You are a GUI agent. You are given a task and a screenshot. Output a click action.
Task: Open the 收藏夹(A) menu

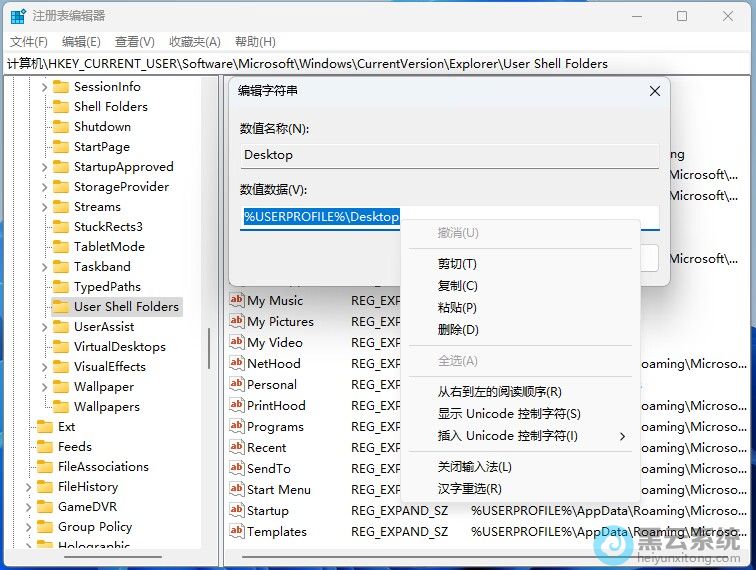tap(194, 41)
